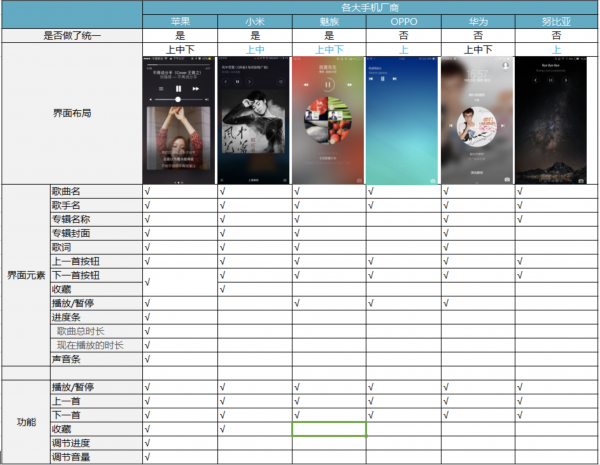Click the 界面元素 group label
600x465 pixels.
point(26,275)
